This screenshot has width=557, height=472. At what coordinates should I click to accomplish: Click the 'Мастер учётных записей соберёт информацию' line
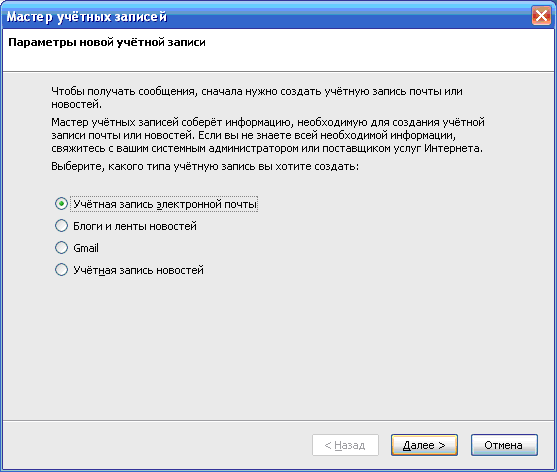pyautogui.click(x=268, y=122)
